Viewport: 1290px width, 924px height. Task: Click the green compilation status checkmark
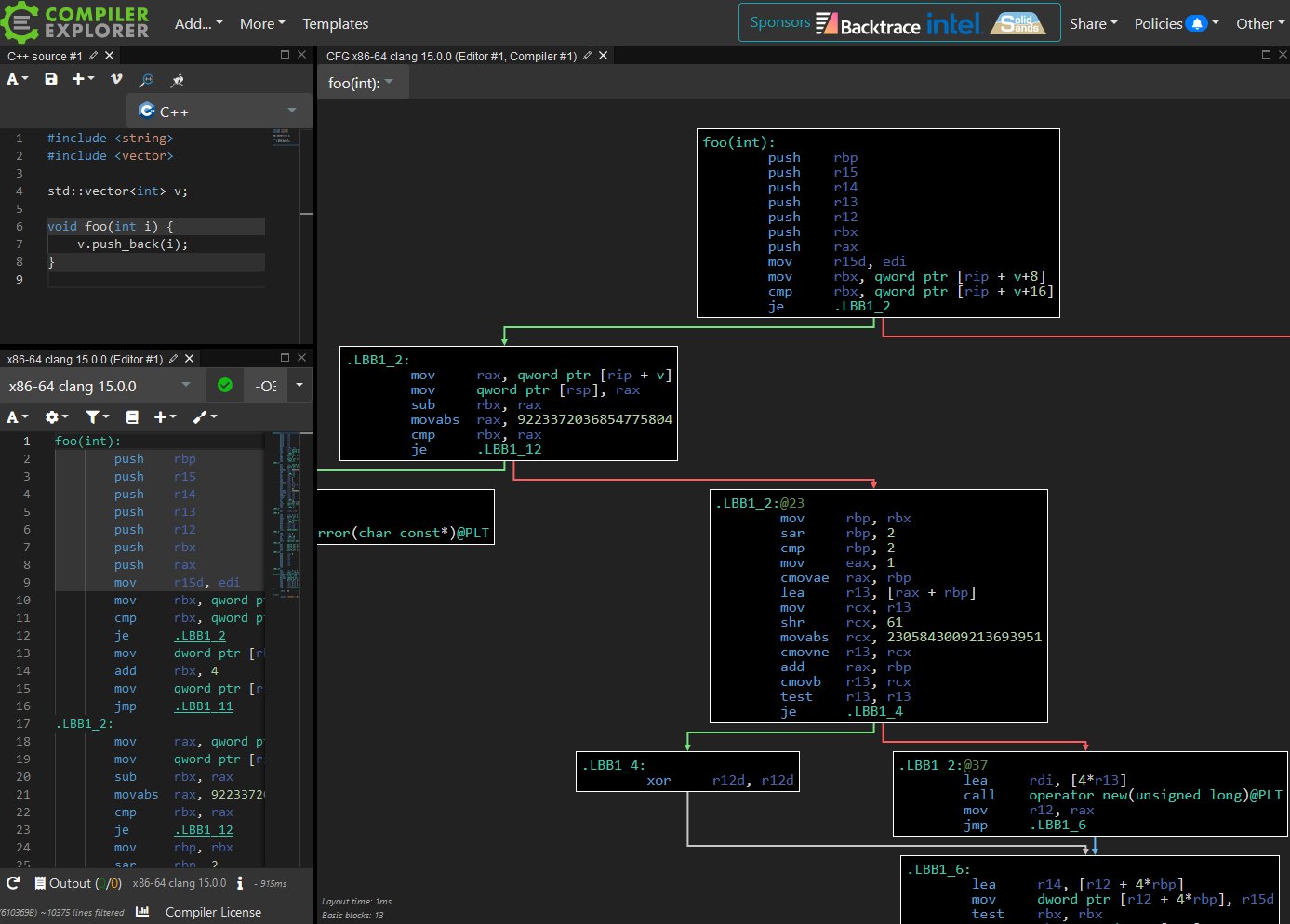click(x=225, y=385)
